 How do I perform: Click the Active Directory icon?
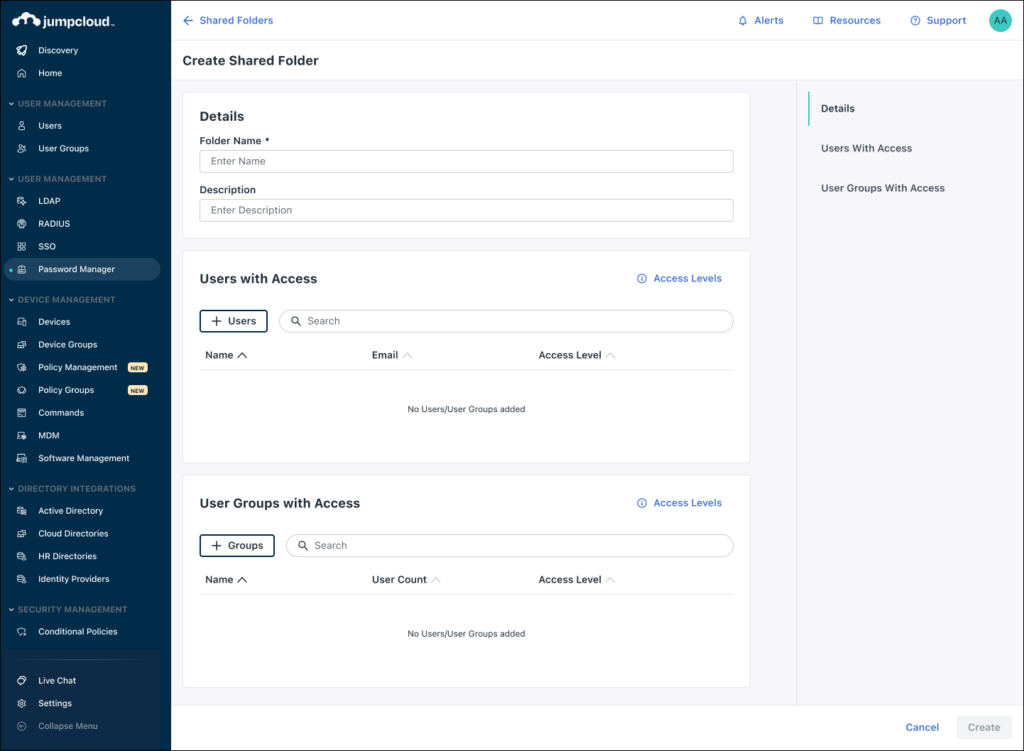pos(22,510)
